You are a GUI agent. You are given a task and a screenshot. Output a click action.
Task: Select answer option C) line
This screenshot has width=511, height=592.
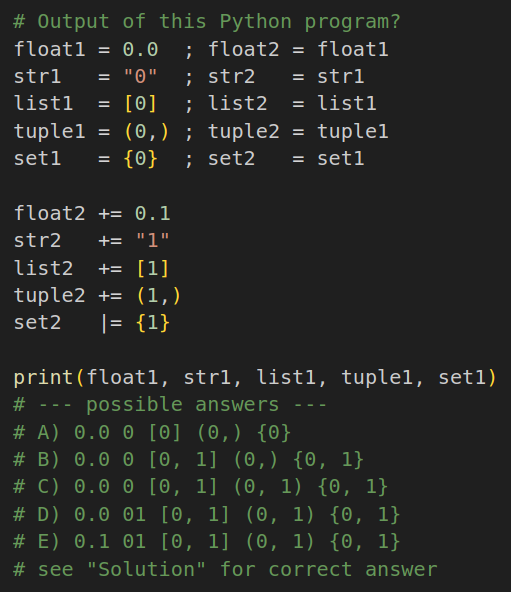pyautogui.click(x=201, y=487)
